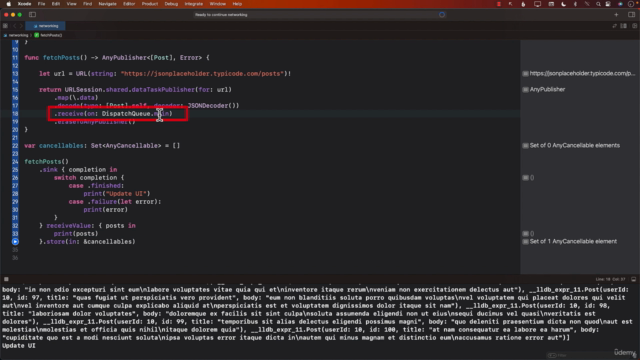Show quick look for the URL result
640x360 pixels.
coord(526,73)
